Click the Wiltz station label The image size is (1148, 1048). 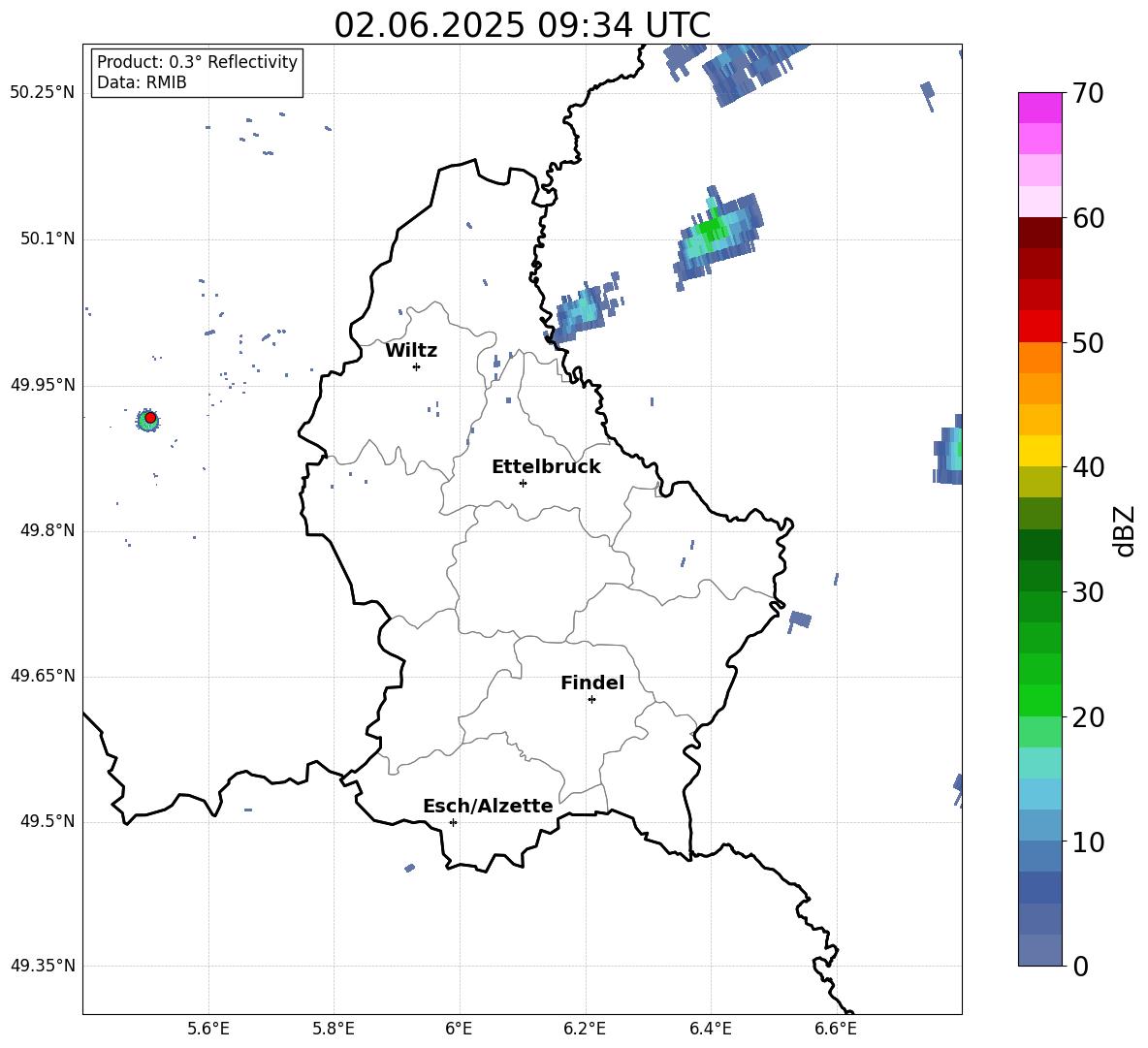point(411,351)
